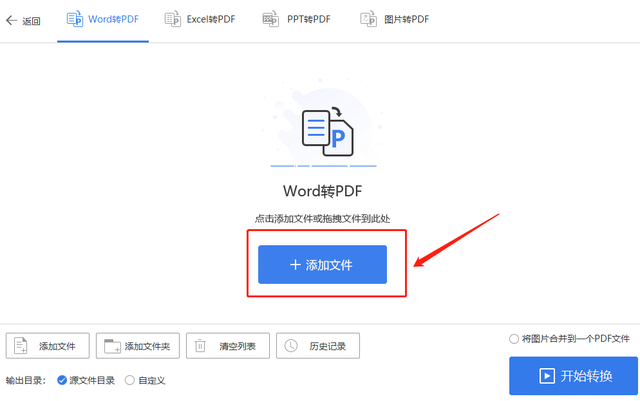This screenshot has height=401, width=640.
Task: Choose the 自定义 output directory option
Action: 145,380
